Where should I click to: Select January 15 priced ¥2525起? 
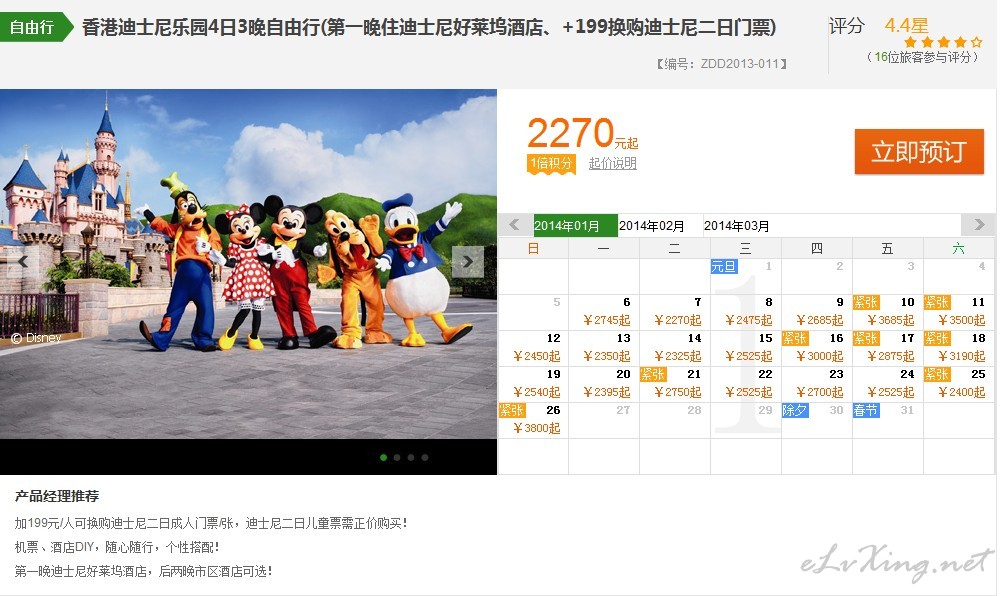(746, 348)
